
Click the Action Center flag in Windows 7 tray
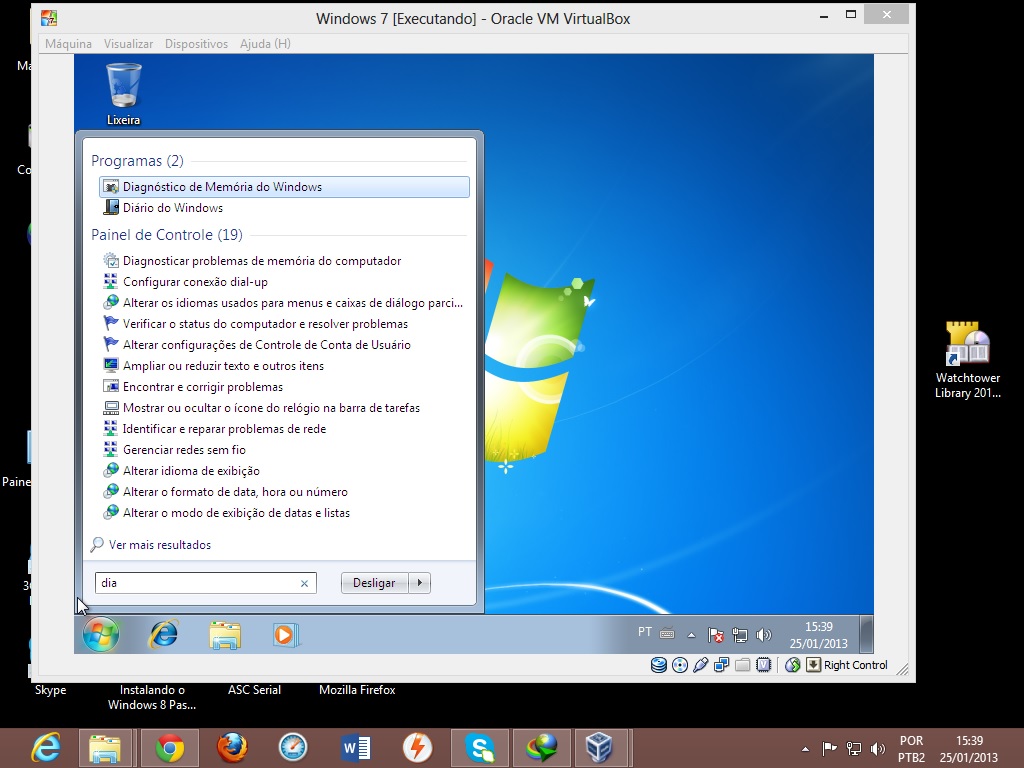tap(716, 635)
